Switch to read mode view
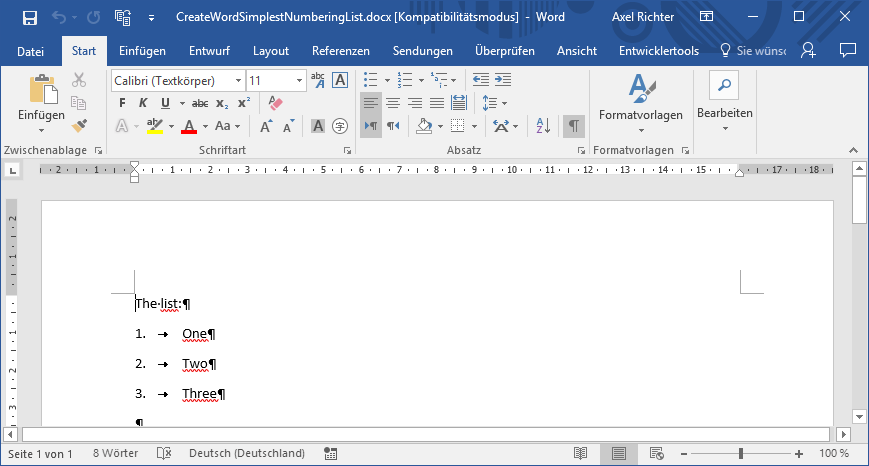The image size is (869, 466). [x=580, y=454]
